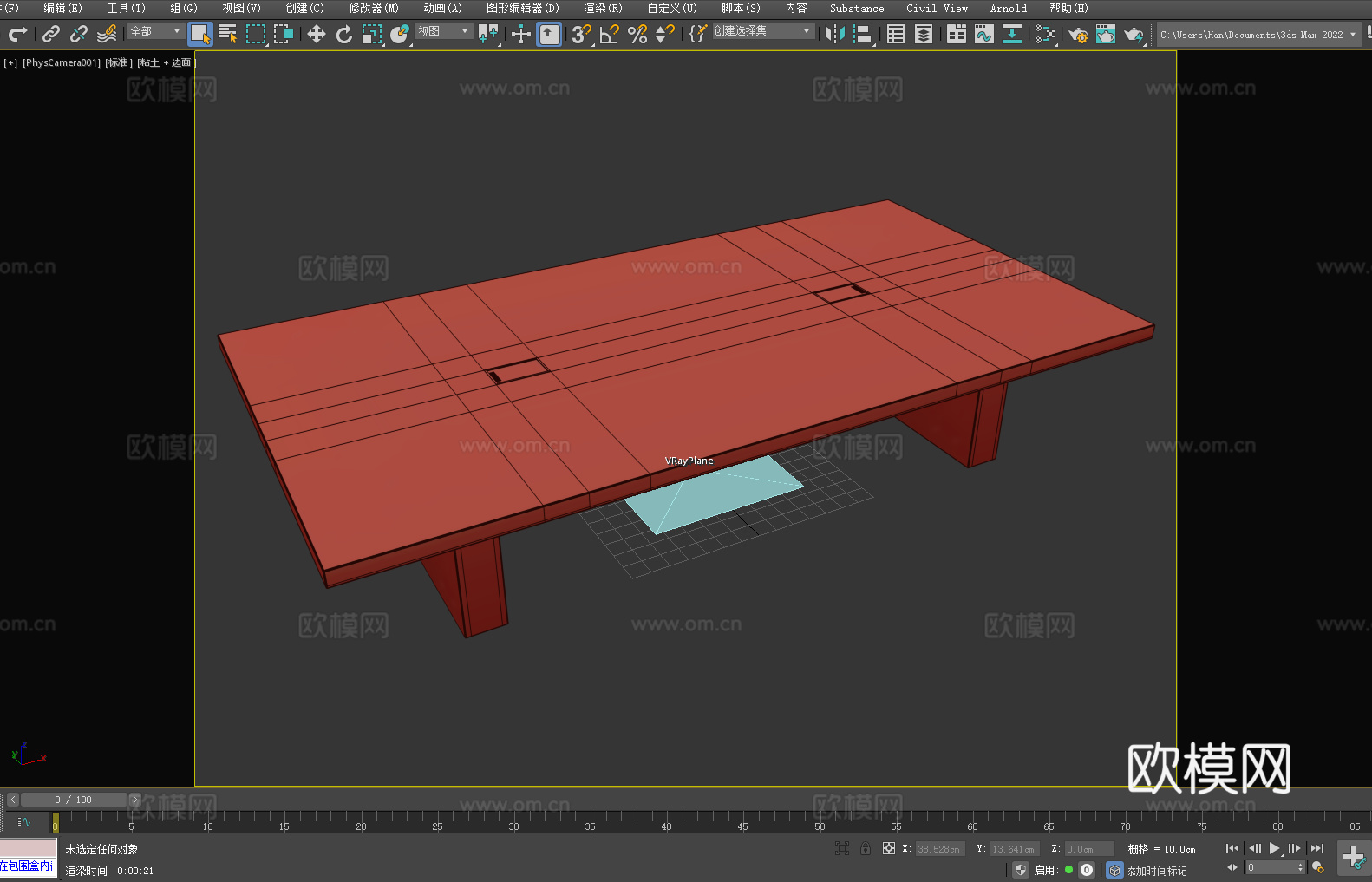Image resolution: width=1372 pixels, height=882 pixels.
Task: Select the Unlink Selection tool
Action: 79,34
